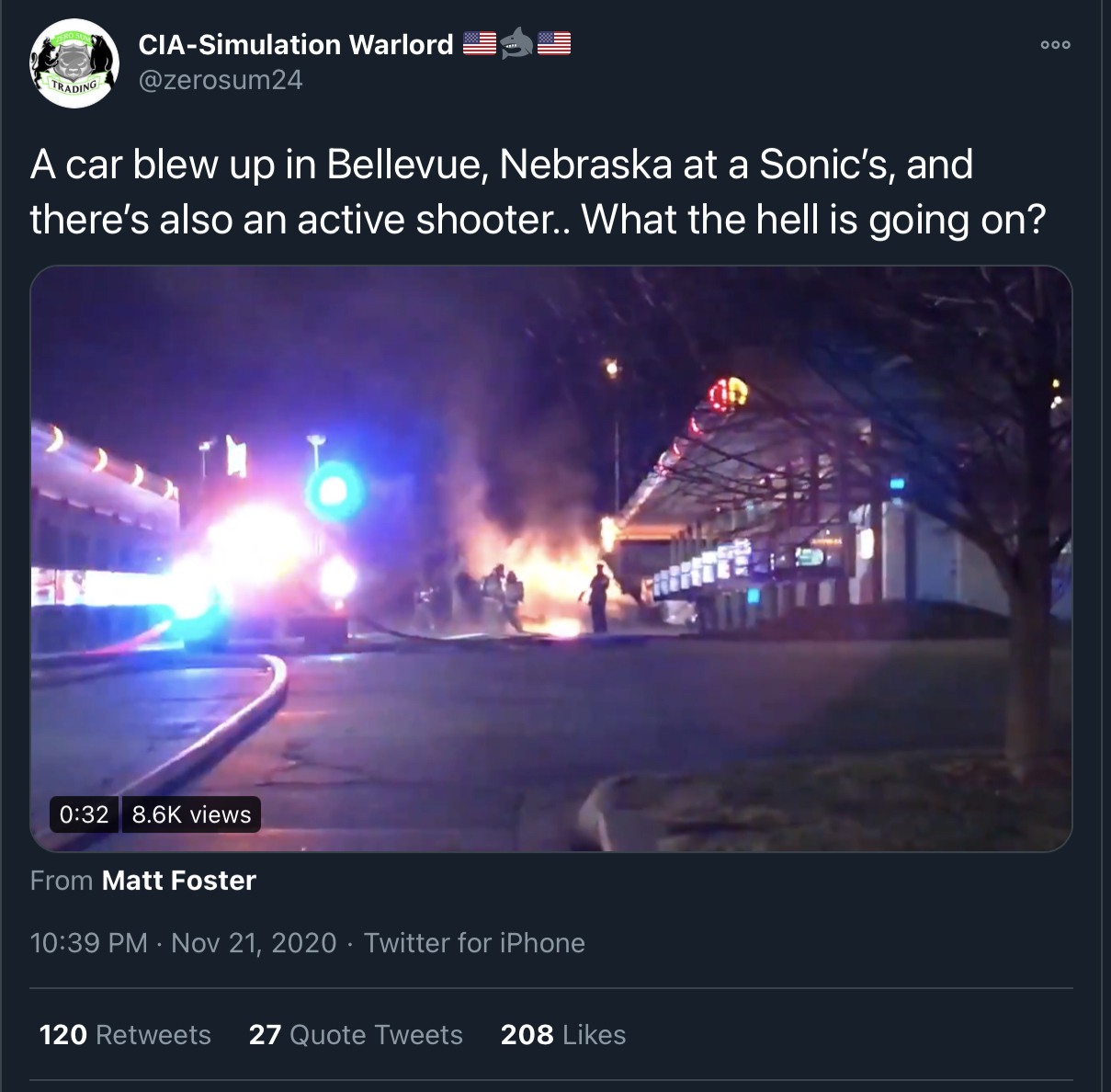This screenshot has height=1092, width=1111.
Task: View the 208 Likes list
Action: (563, 1035)
